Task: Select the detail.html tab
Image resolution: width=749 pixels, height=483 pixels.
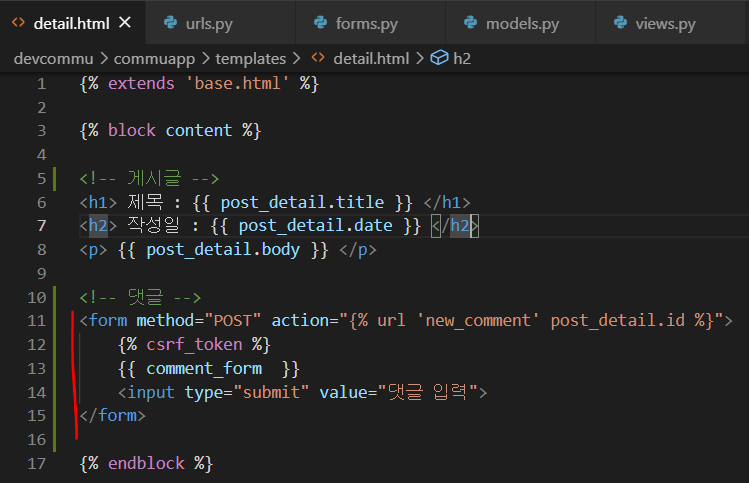Action: [72, 23]
